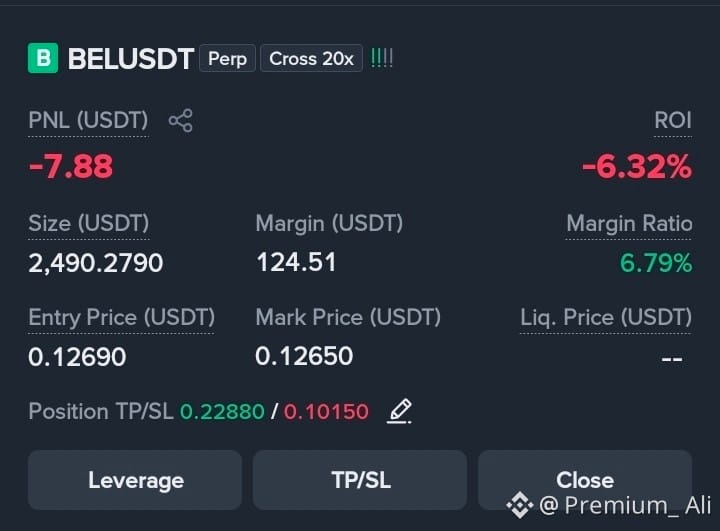Open the TP/SL button

[x=360, y=480]
